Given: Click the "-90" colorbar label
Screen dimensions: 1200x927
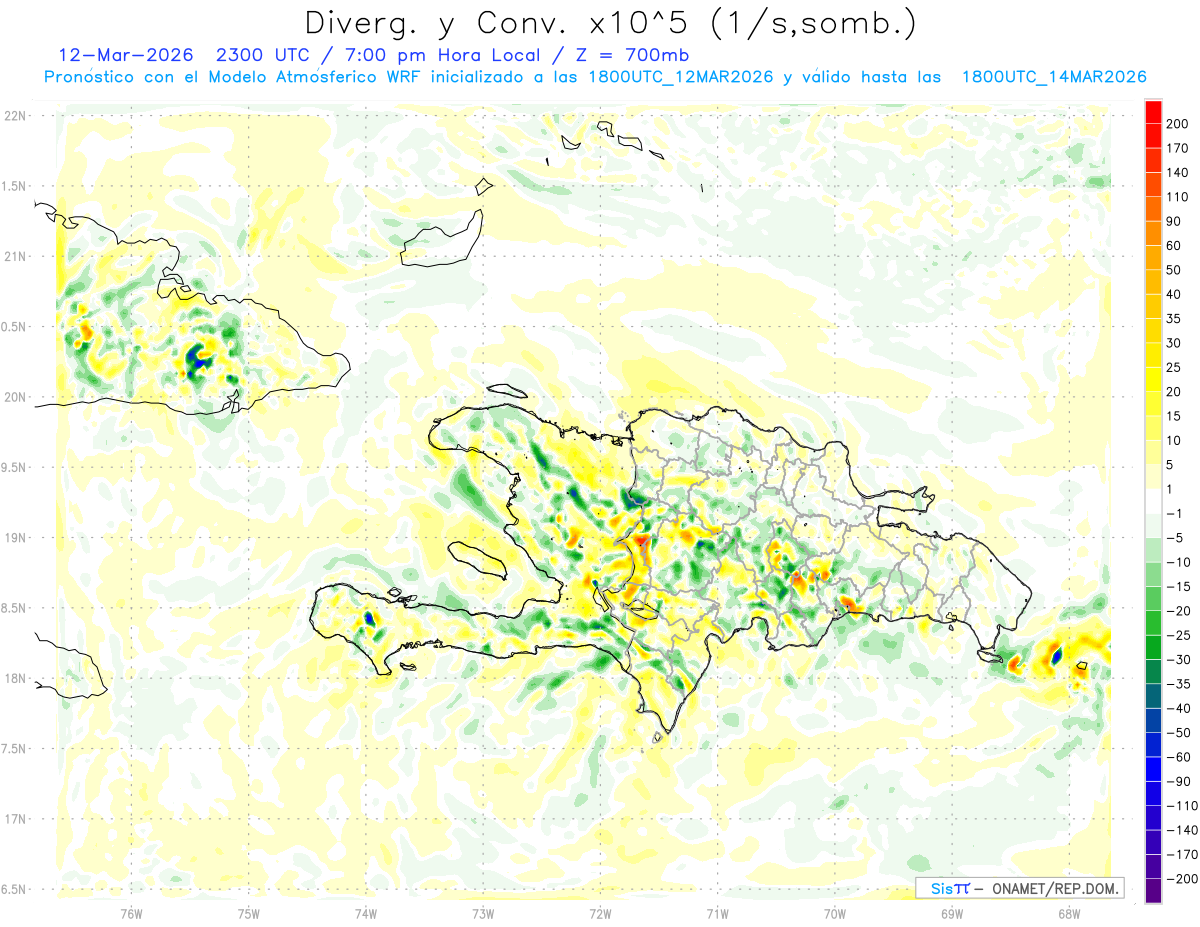Looking at the screenshot, I should click(x=1178, y=781).
